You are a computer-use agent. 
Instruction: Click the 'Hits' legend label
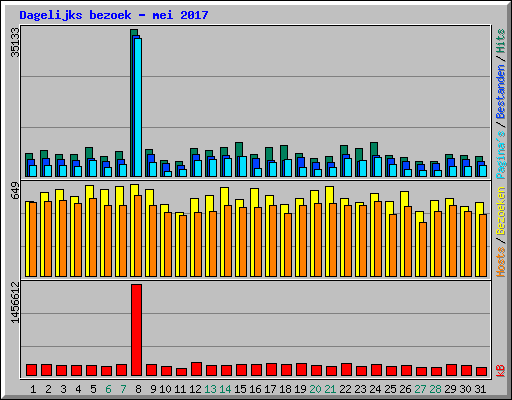[x=501, y=41]
